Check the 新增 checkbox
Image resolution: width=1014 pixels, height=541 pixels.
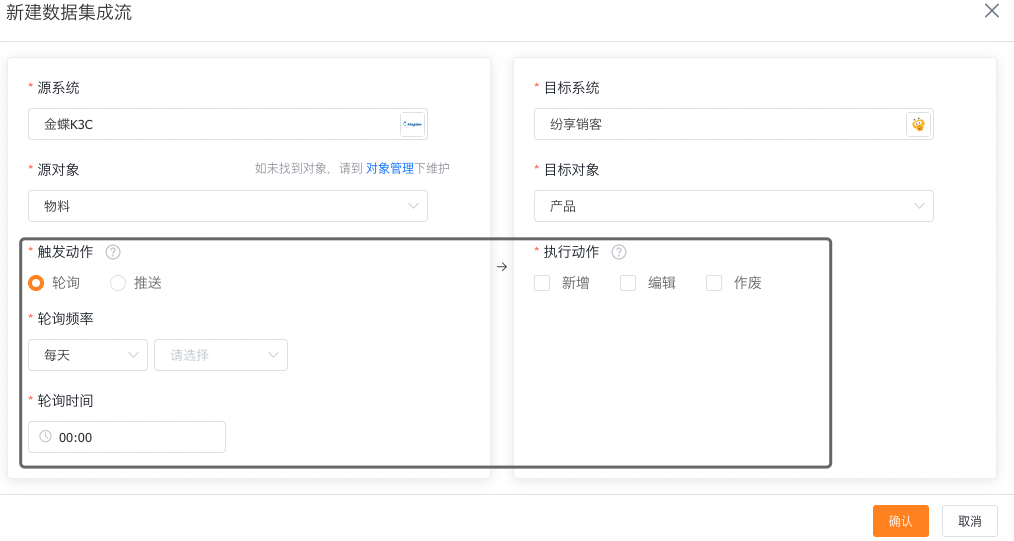pos(542,282)
